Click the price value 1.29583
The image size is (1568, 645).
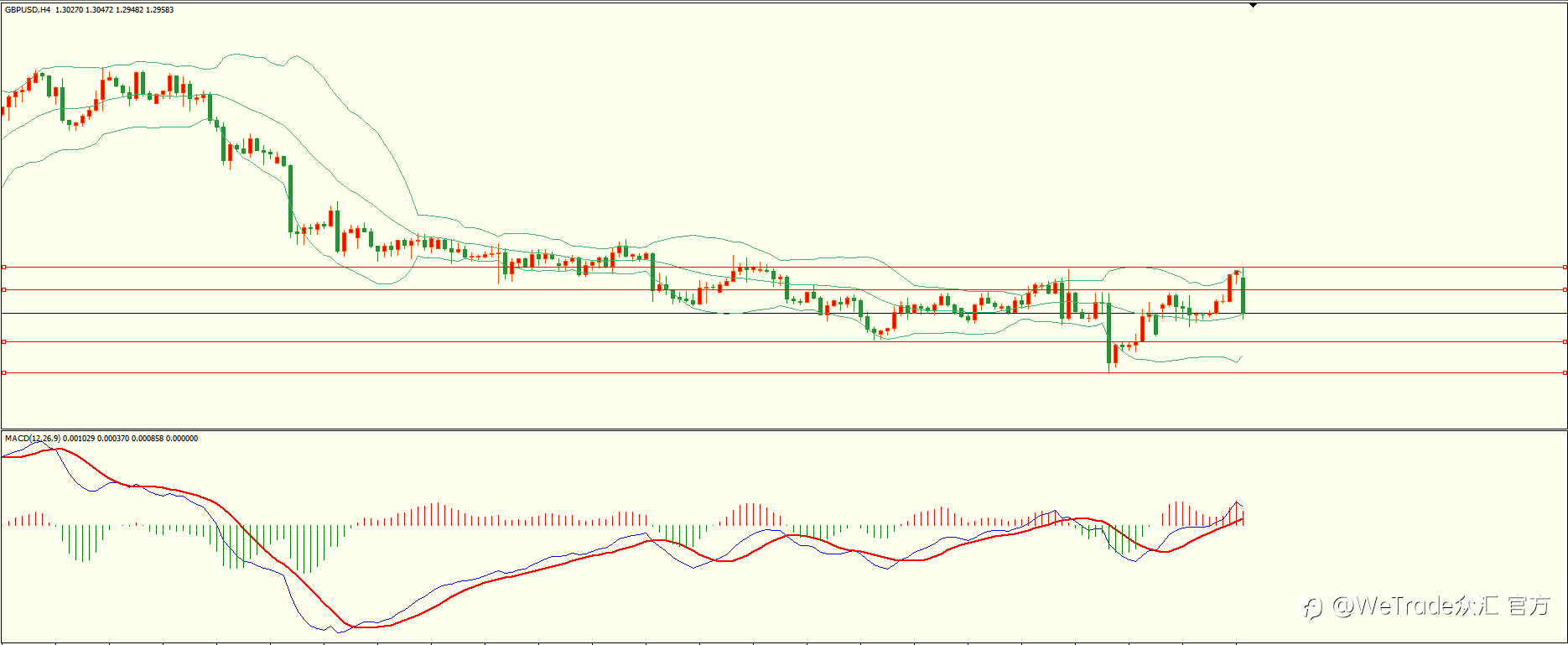pos(159,10)
